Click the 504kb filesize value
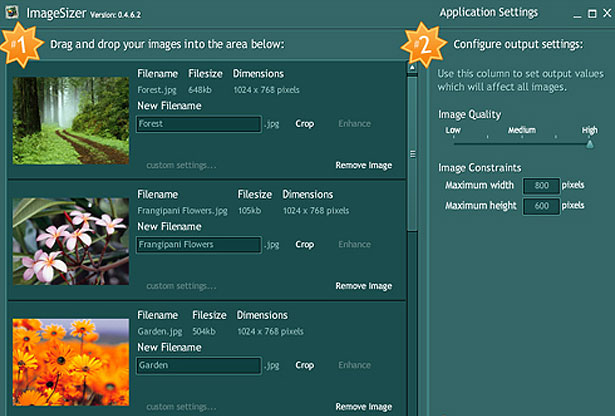Screen dimensions: 615x416 pos(204,332)
